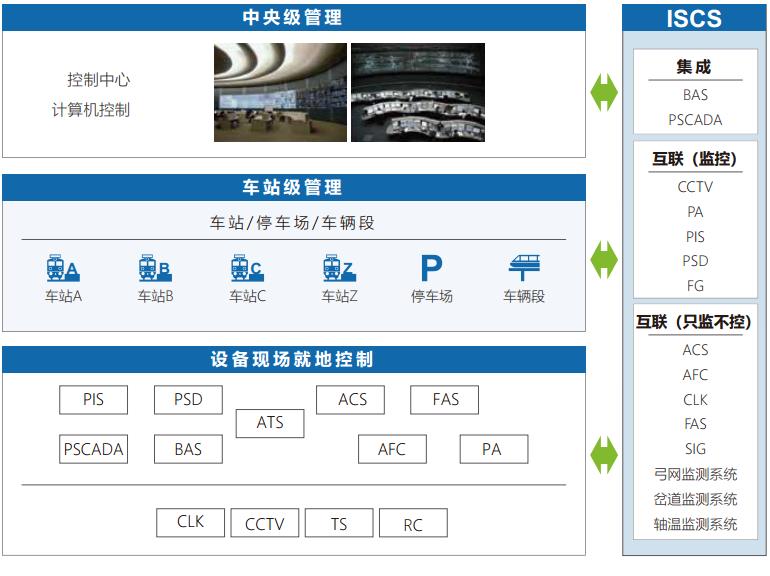Image resolution: width=770 pixels, height=576 pixels.
Task: Click the 车站C train icon
Action: pyautogui.click(x=246, y=268)
